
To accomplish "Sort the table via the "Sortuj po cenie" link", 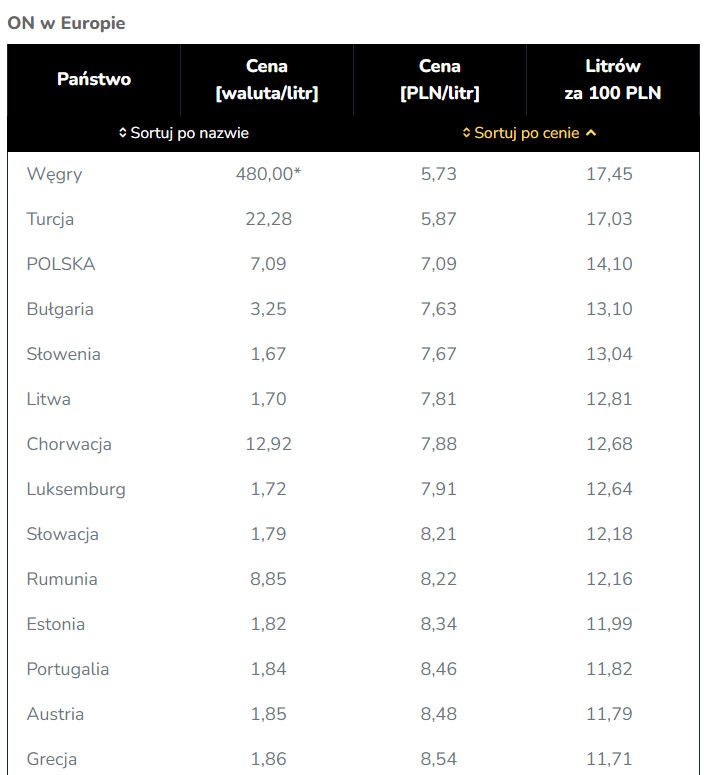I will pos(527,133).
